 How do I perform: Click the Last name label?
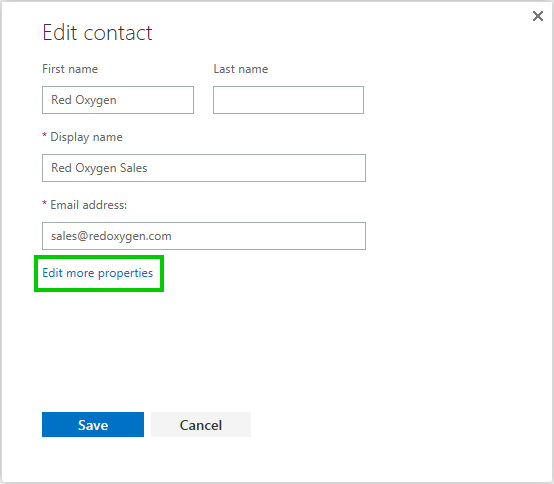click(241, 69)
